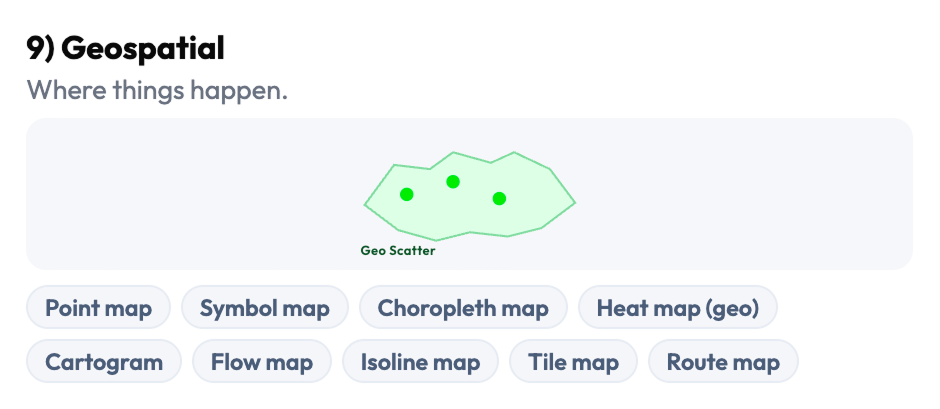
Task: Click the 'Where things happen.' subtitle
Action: [x=157, y=91]
